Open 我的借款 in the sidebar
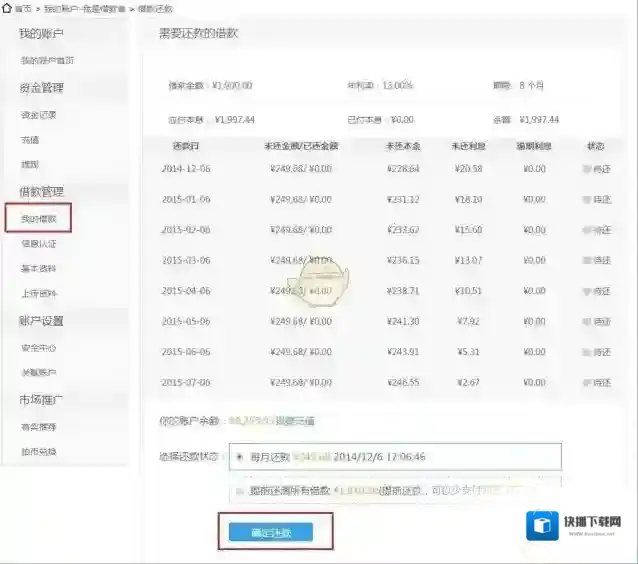Screen dimensions: 638x564 [x=38, y=219]
